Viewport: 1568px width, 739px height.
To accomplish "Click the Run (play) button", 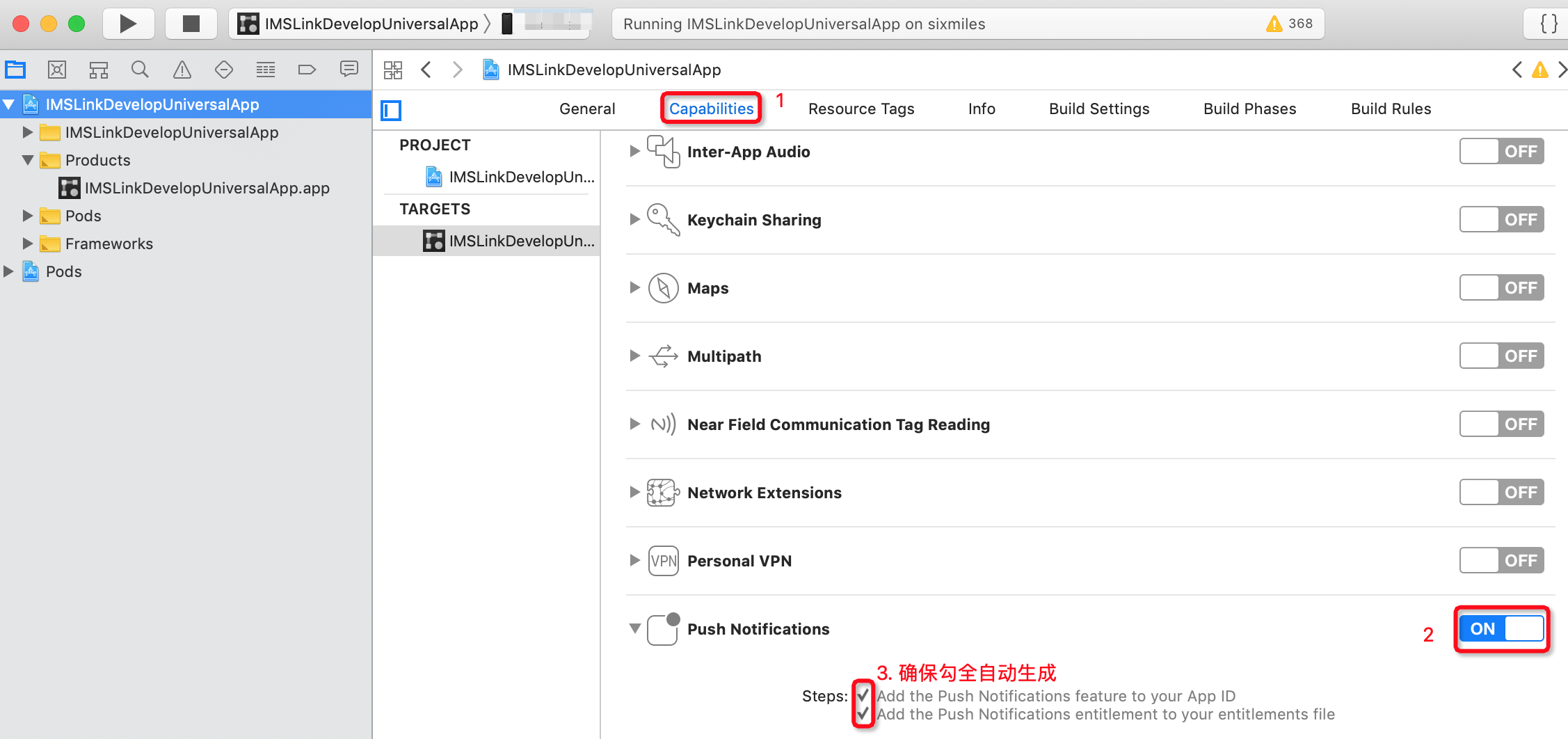I will tap(128, 24).
